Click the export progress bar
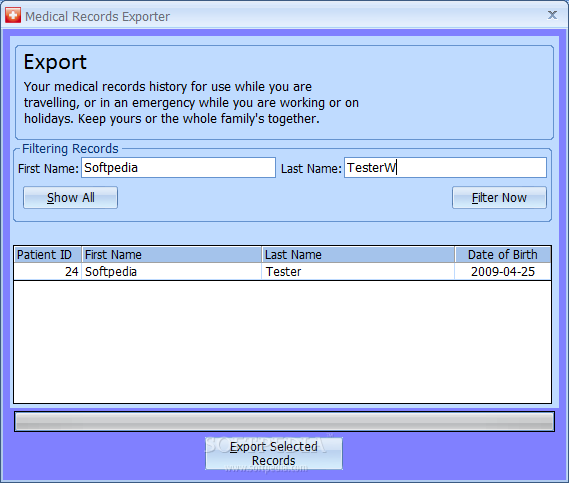569x483 pixels. click(x=284, y=421)
